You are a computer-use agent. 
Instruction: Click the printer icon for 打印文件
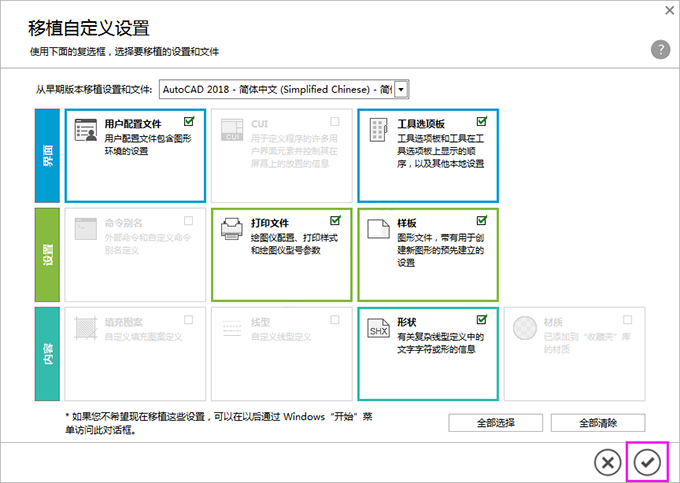(232, 228)
